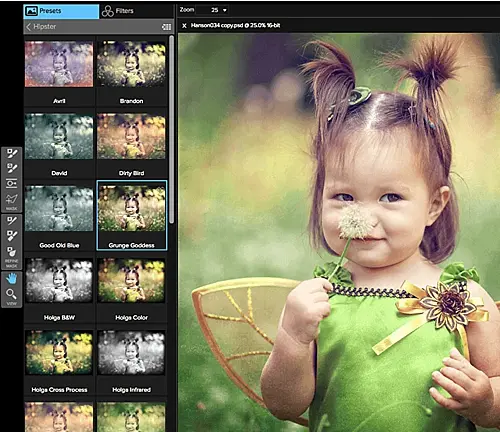Viewport: 500px width, 432px height.
Task: Click the Holga Infrared label
Action: tap(131, 390)
